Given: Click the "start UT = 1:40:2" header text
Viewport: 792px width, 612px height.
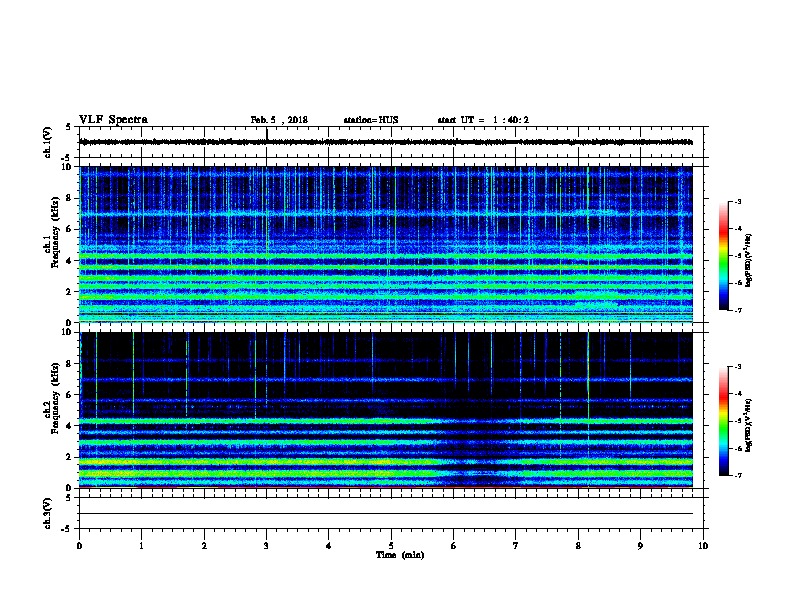Looking at the screenshot, I should tap(483, 120).
